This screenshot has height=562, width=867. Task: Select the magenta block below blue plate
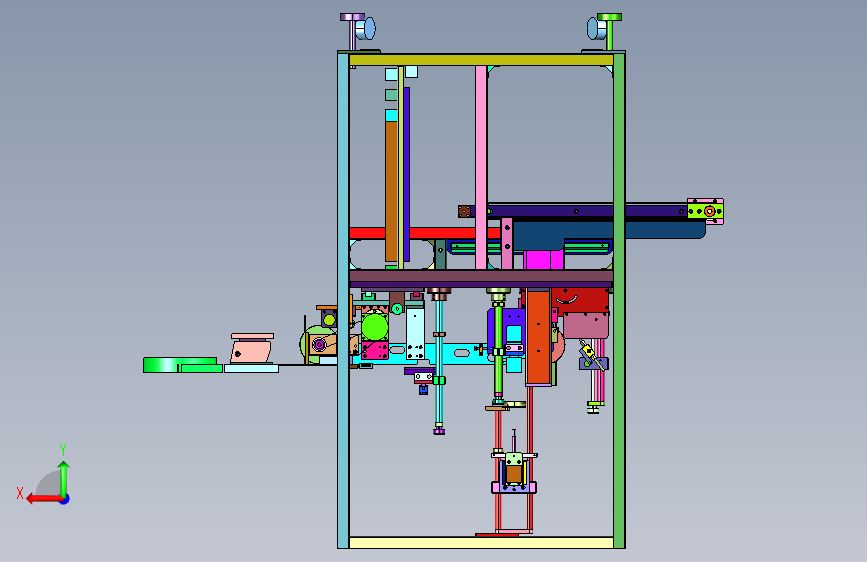click(543, 260)
